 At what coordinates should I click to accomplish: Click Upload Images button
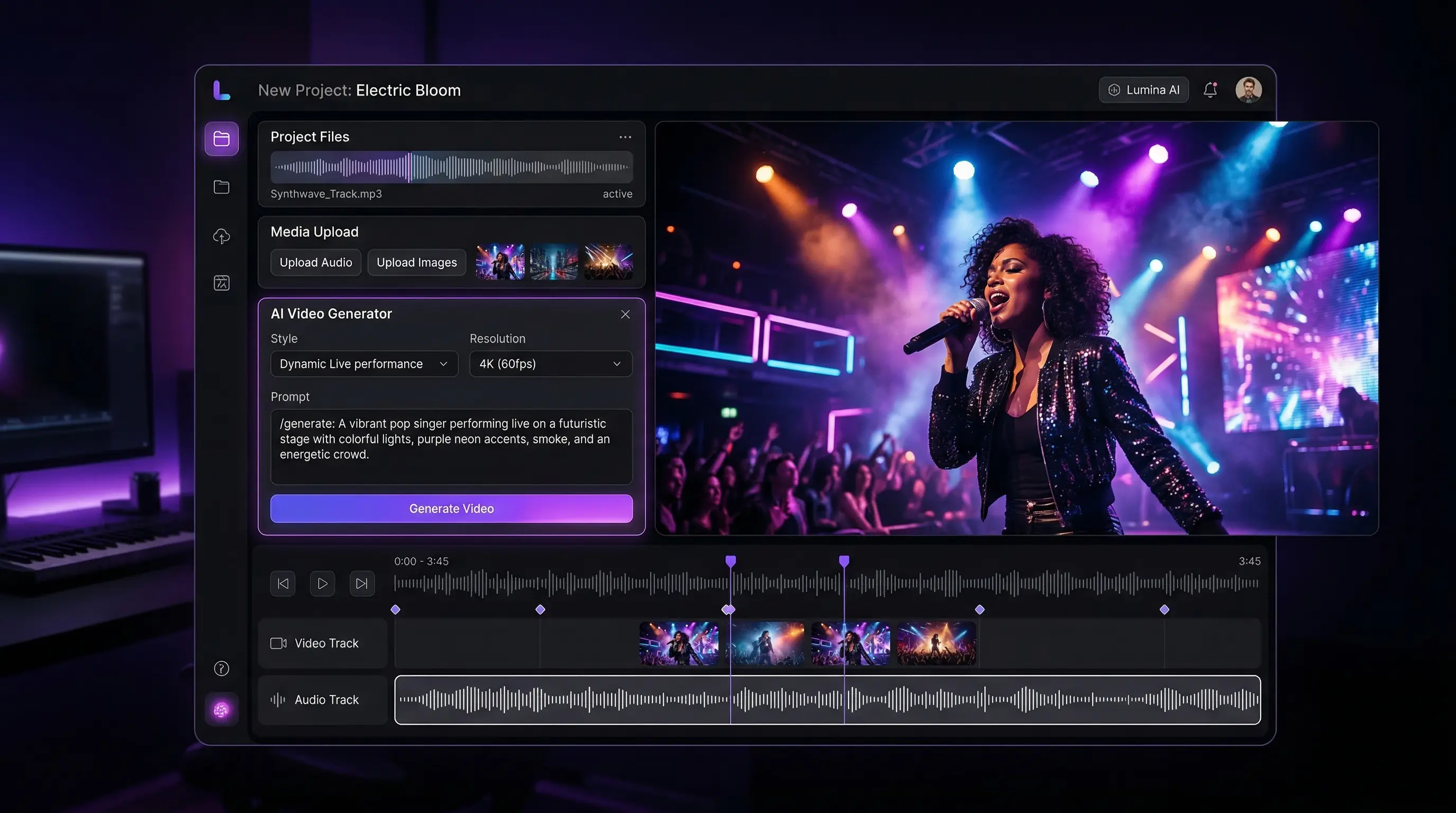[416, 263]
